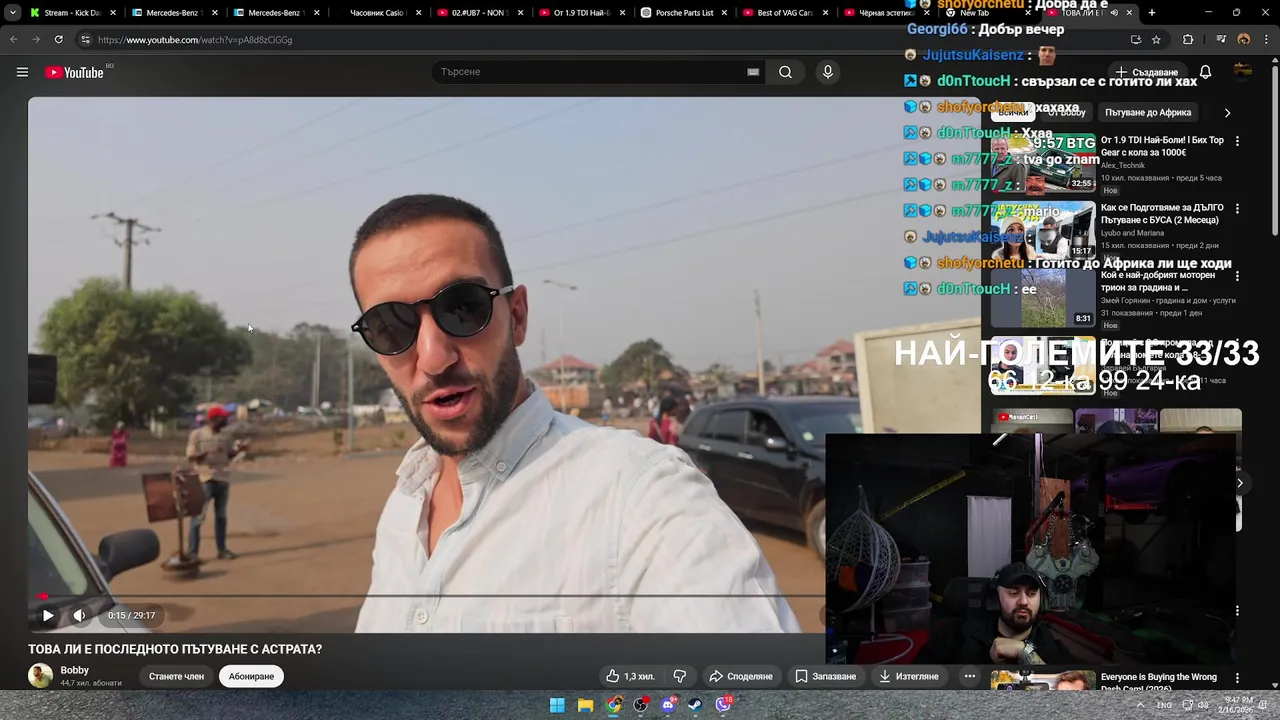Open the account avatar menu
Screen dimensions: 1280x720
pyautogui.click(x=1243, y=72)
